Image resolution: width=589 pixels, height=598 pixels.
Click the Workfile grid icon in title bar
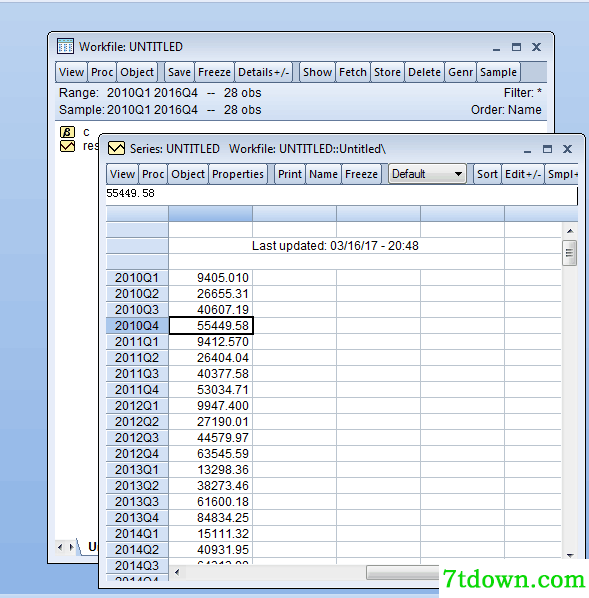[65, 47]
